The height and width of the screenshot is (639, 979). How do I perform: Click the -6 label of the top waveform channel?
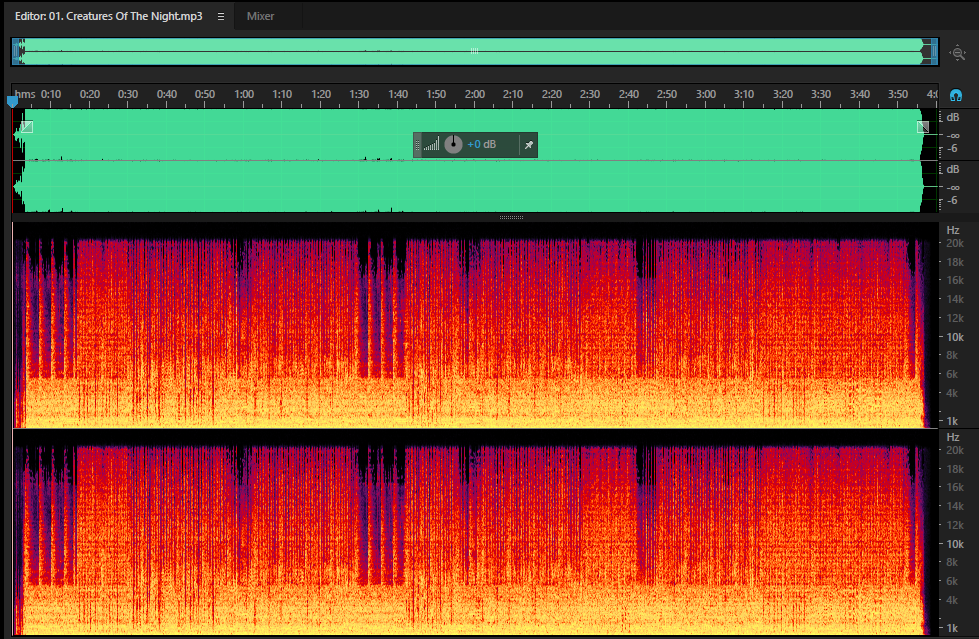click(952, 149)
